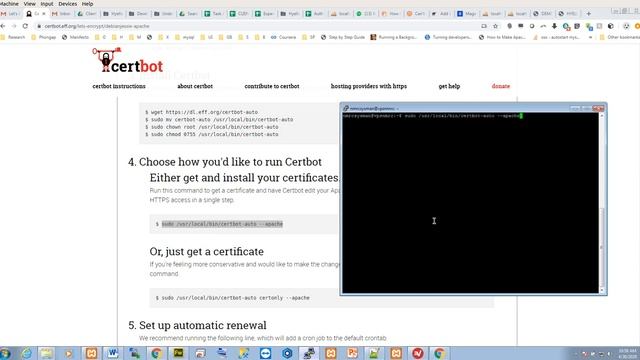Open the How to Make Apache bookmark
The height and width of the screenshot is (360, 640).
[502, 37]
